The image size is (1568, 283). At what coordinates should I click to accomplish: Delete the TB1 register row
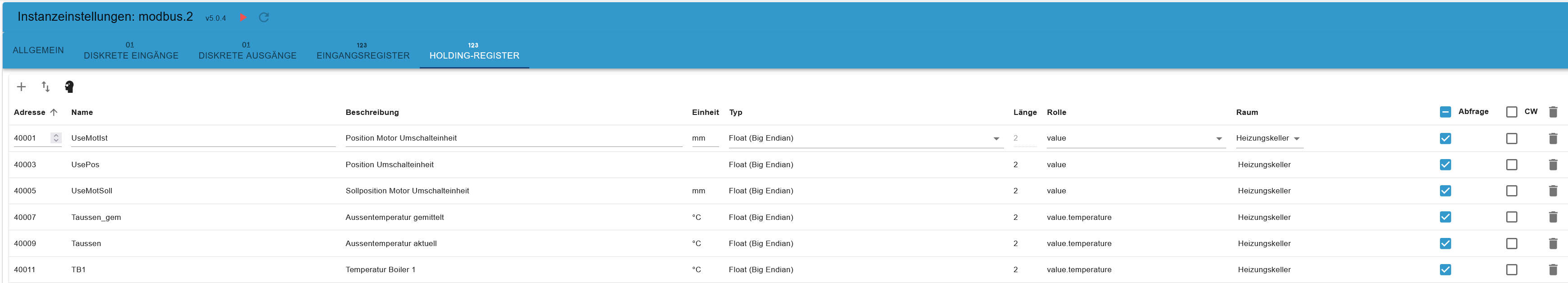point(1553,269)
